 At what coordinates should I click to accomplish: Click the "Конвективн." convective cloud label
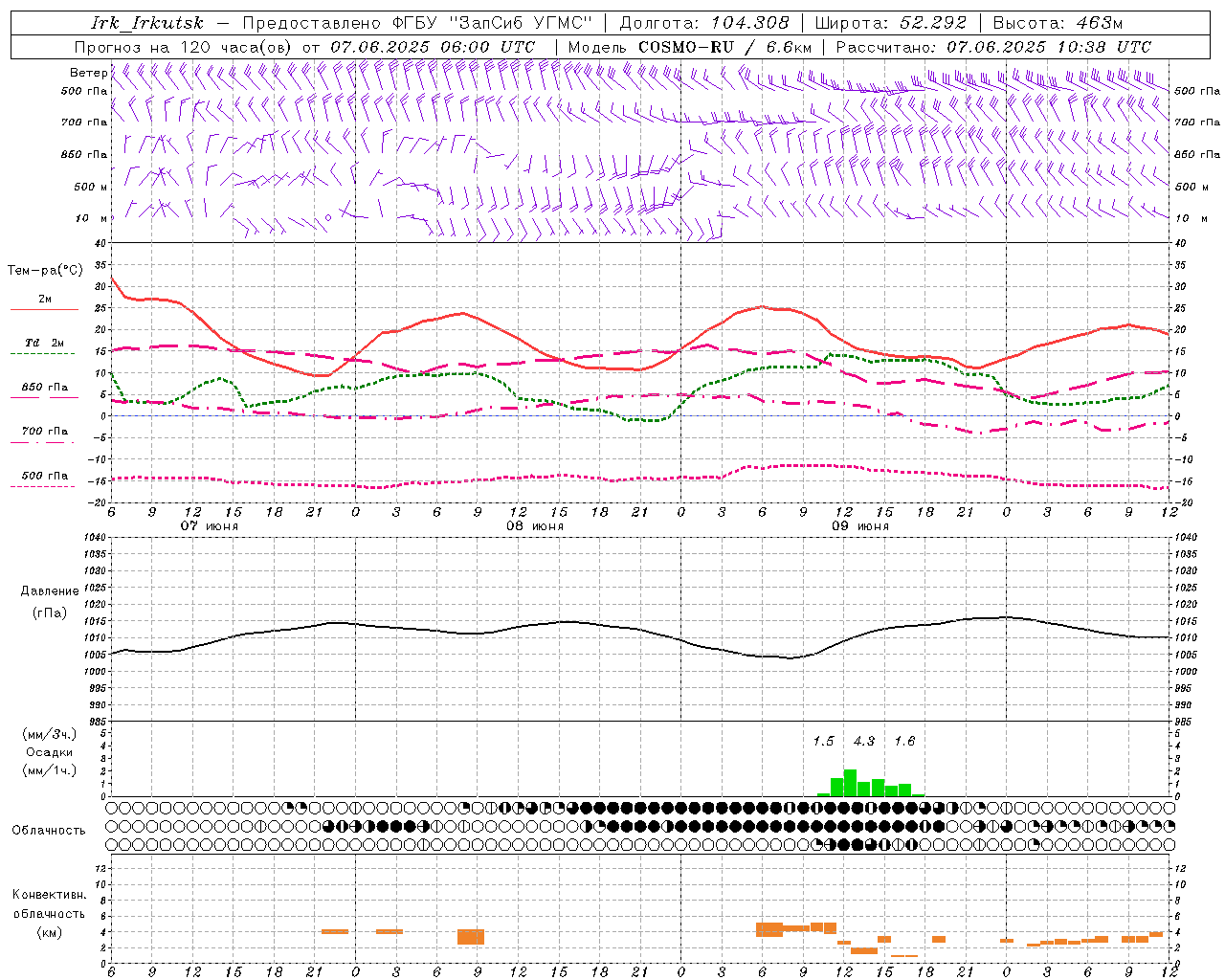pos(49,895)
